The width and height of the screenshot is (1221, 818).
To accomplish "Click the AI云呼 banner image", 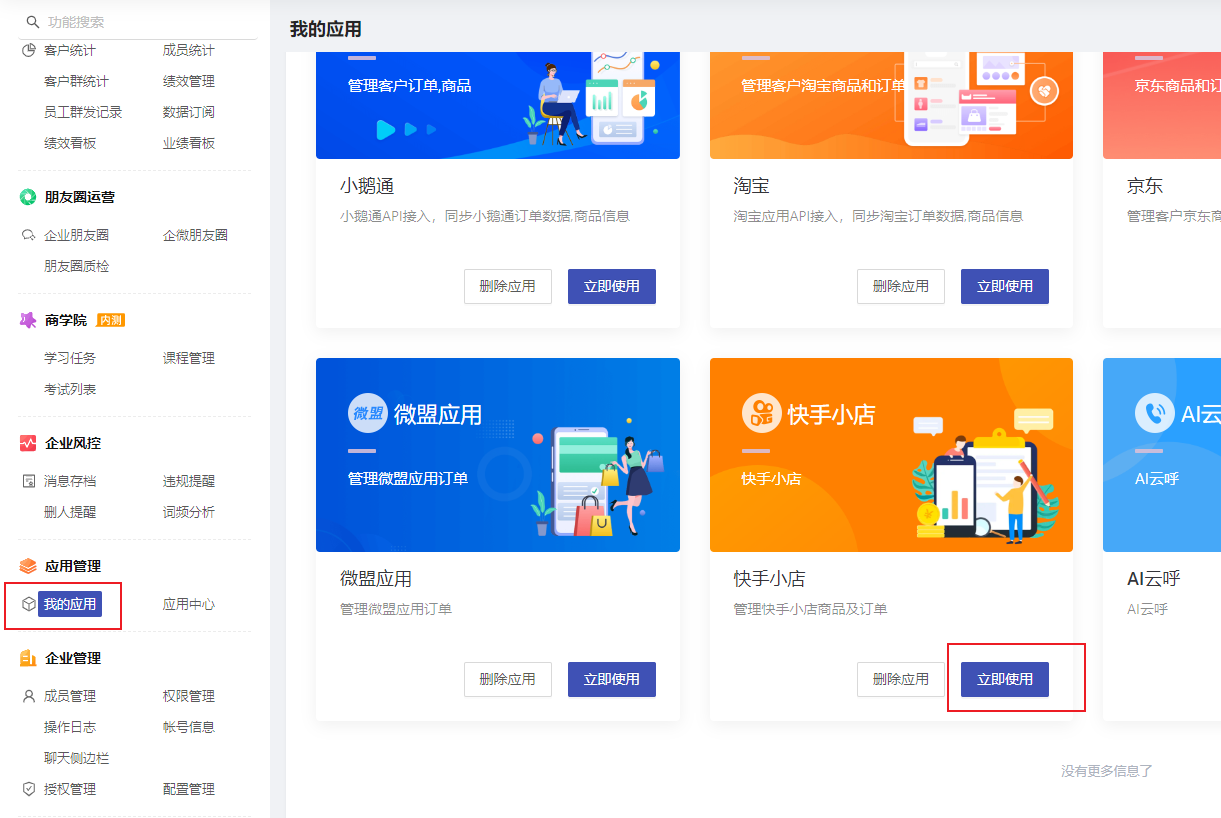I will [x=1162, y=455].
